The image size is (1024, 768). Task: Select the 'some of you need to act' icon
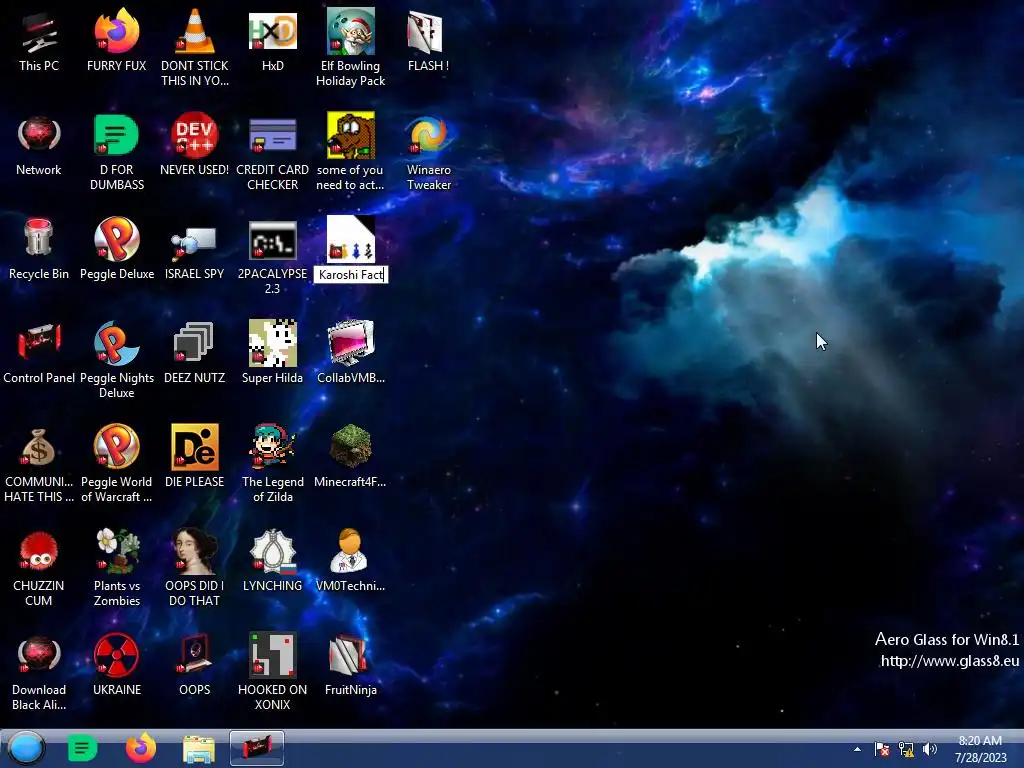pos(351,152)
